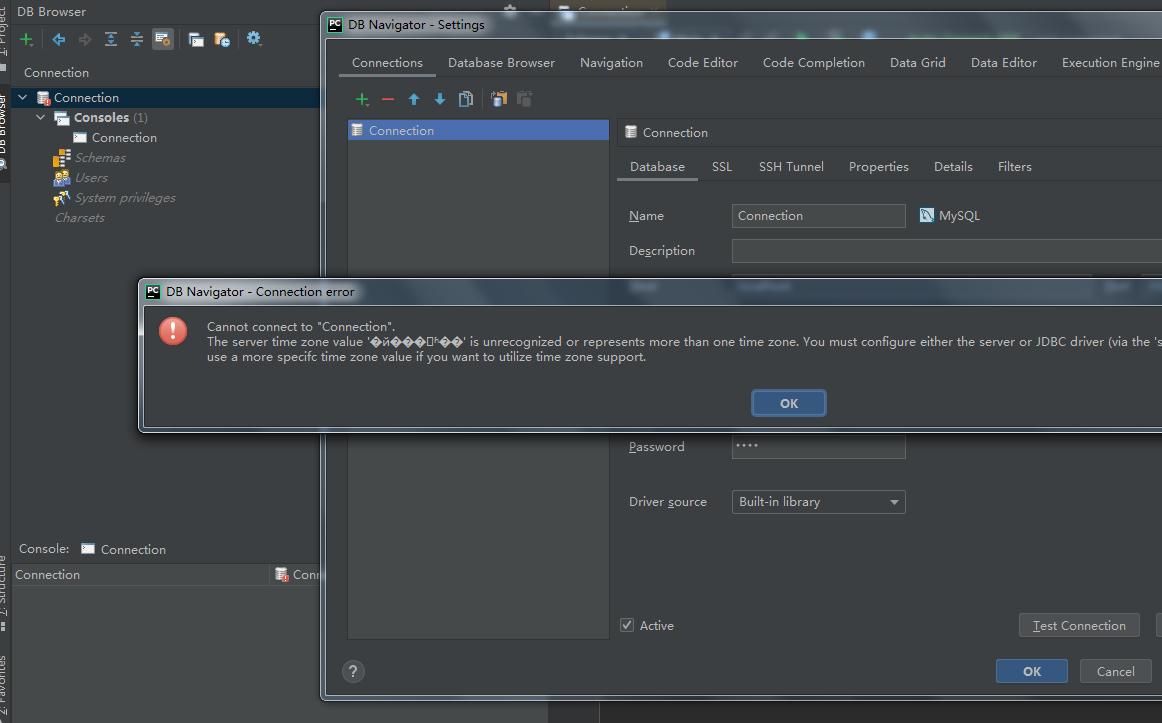Toggle the highlighted autoscroll button in DB Browser toolbar
This screenshot has height=723, width=1162.
point(163,39)
